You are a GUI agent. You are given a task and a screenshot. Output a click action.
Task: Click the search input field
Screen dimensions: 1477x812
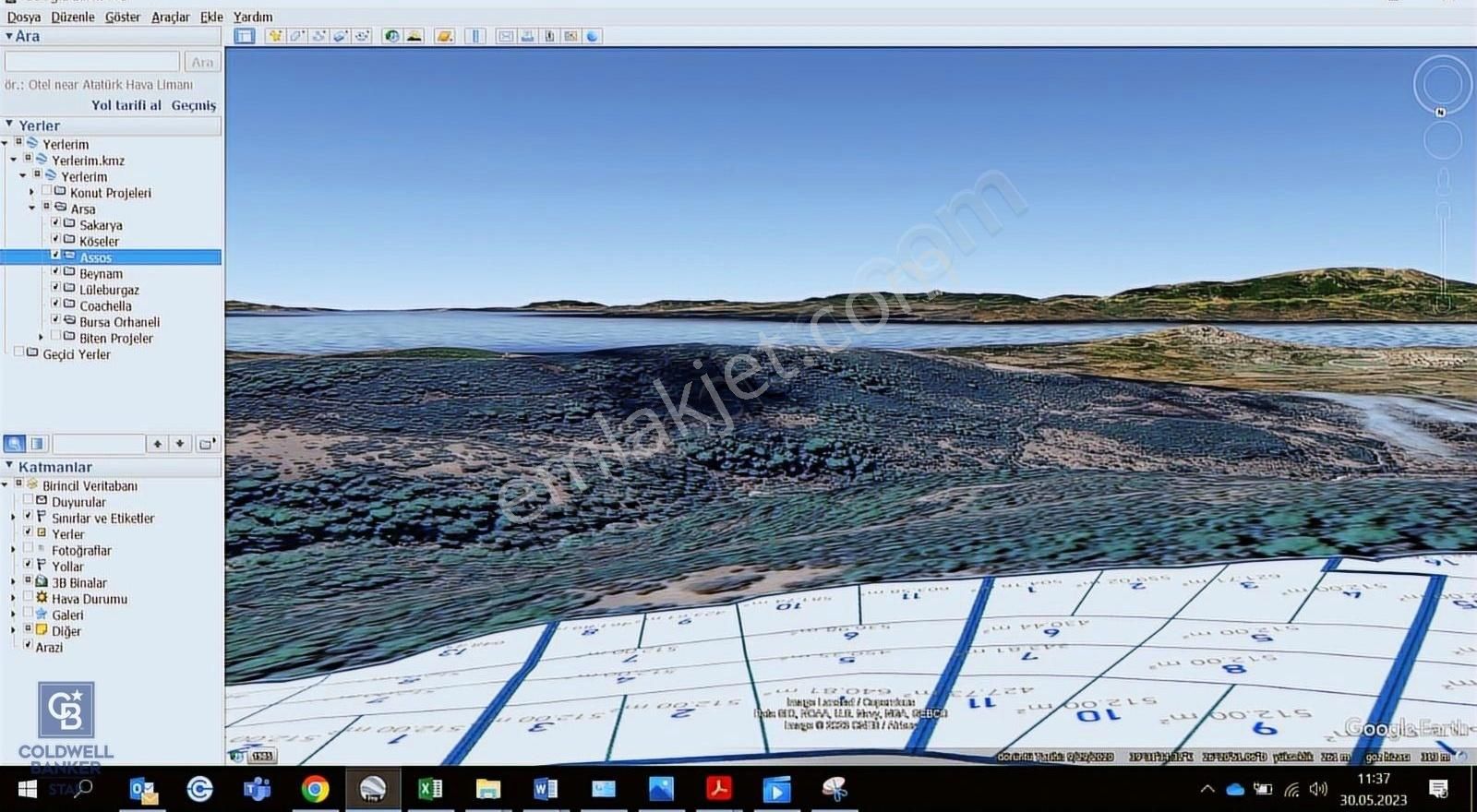(92, 62)
